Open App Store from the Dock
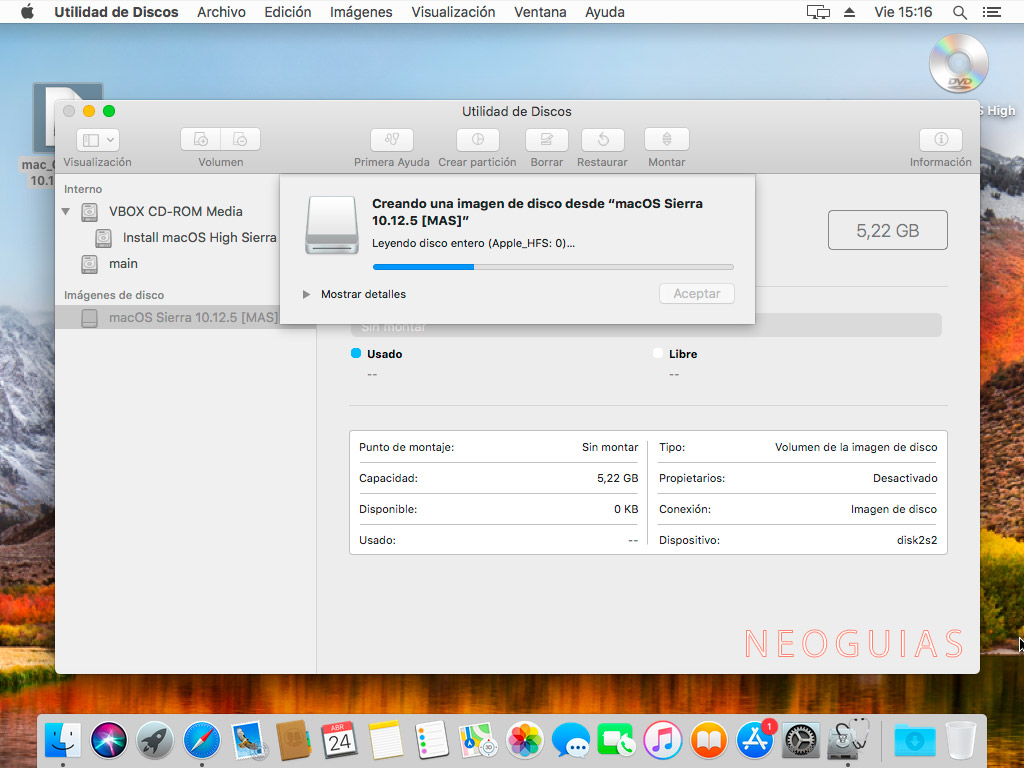The image size is (1024, 768). coord(755,741)
